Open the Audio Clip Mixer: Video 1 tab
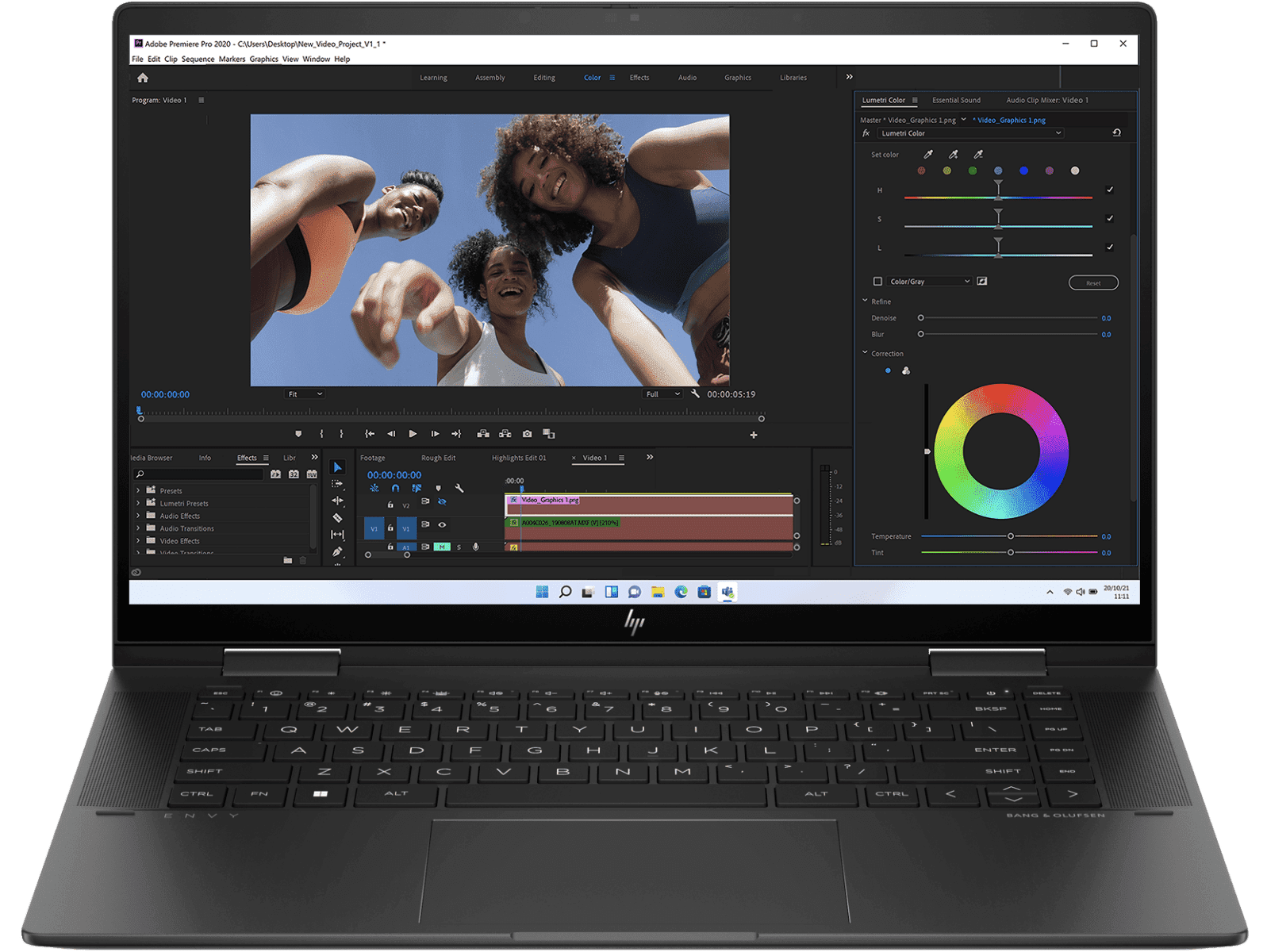This screenshot has width=1267, height=952. pyautogui.click(x=1047, y=100)
